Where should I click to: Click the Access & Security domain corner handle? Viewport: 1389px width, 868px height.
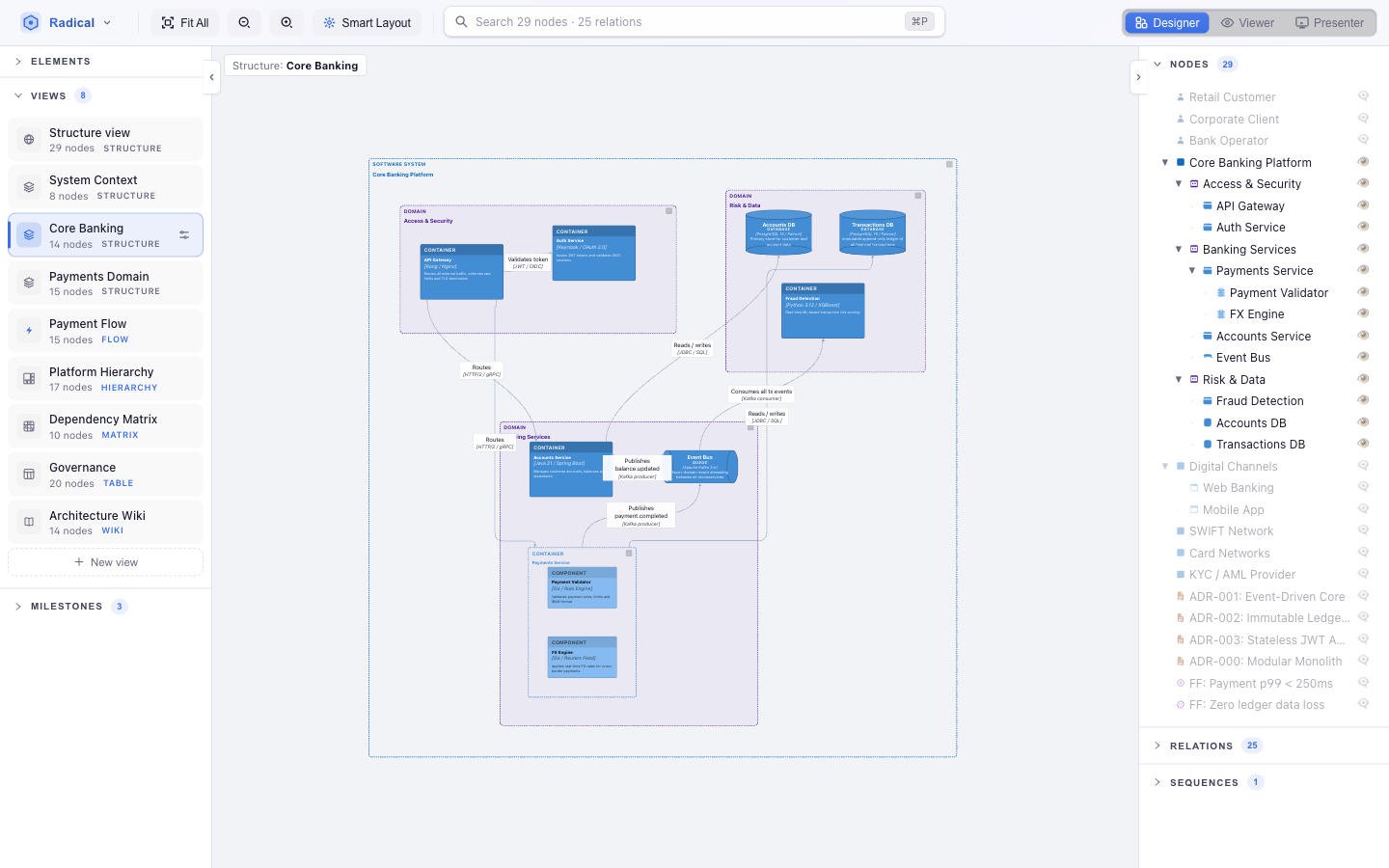669,211
